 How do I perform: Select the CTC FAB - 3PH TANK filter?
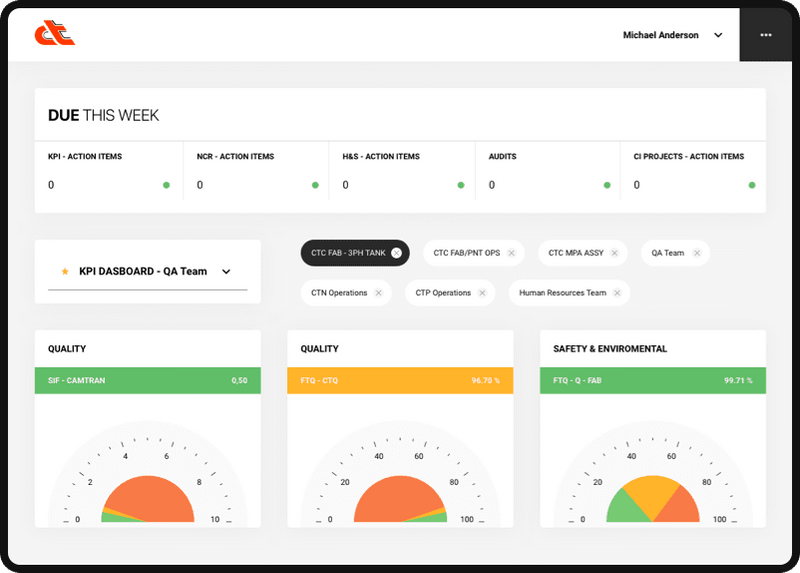tap(348, 253)
